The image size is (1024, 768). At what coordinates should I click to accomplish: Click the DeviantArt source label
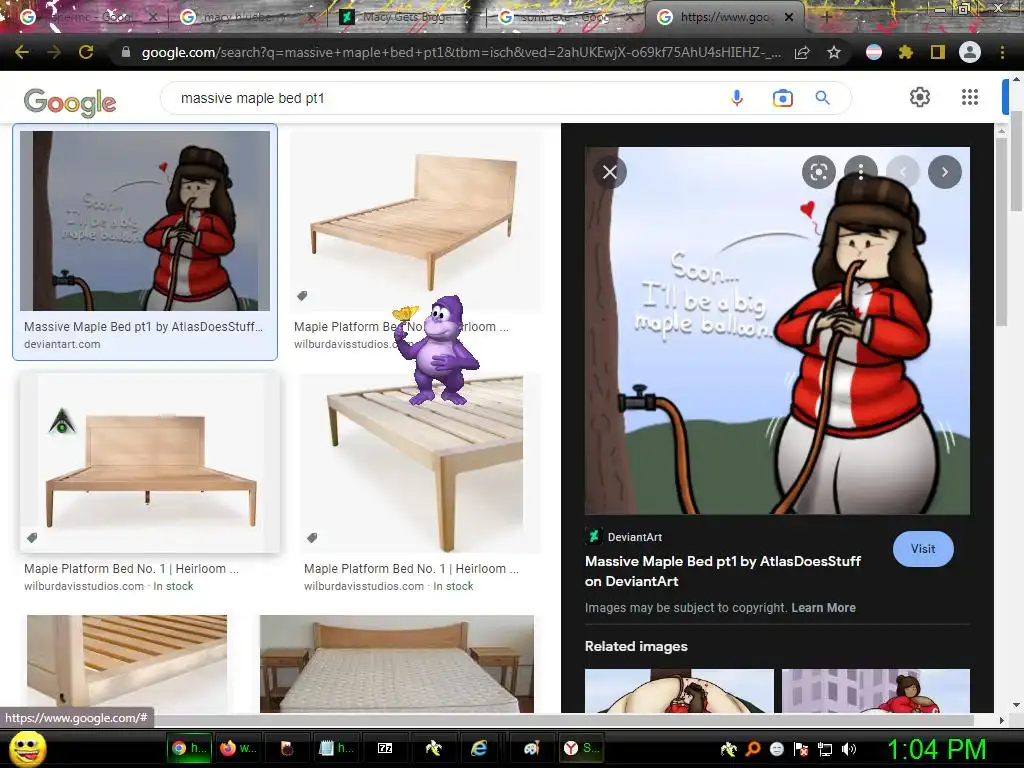click(635, 537)
